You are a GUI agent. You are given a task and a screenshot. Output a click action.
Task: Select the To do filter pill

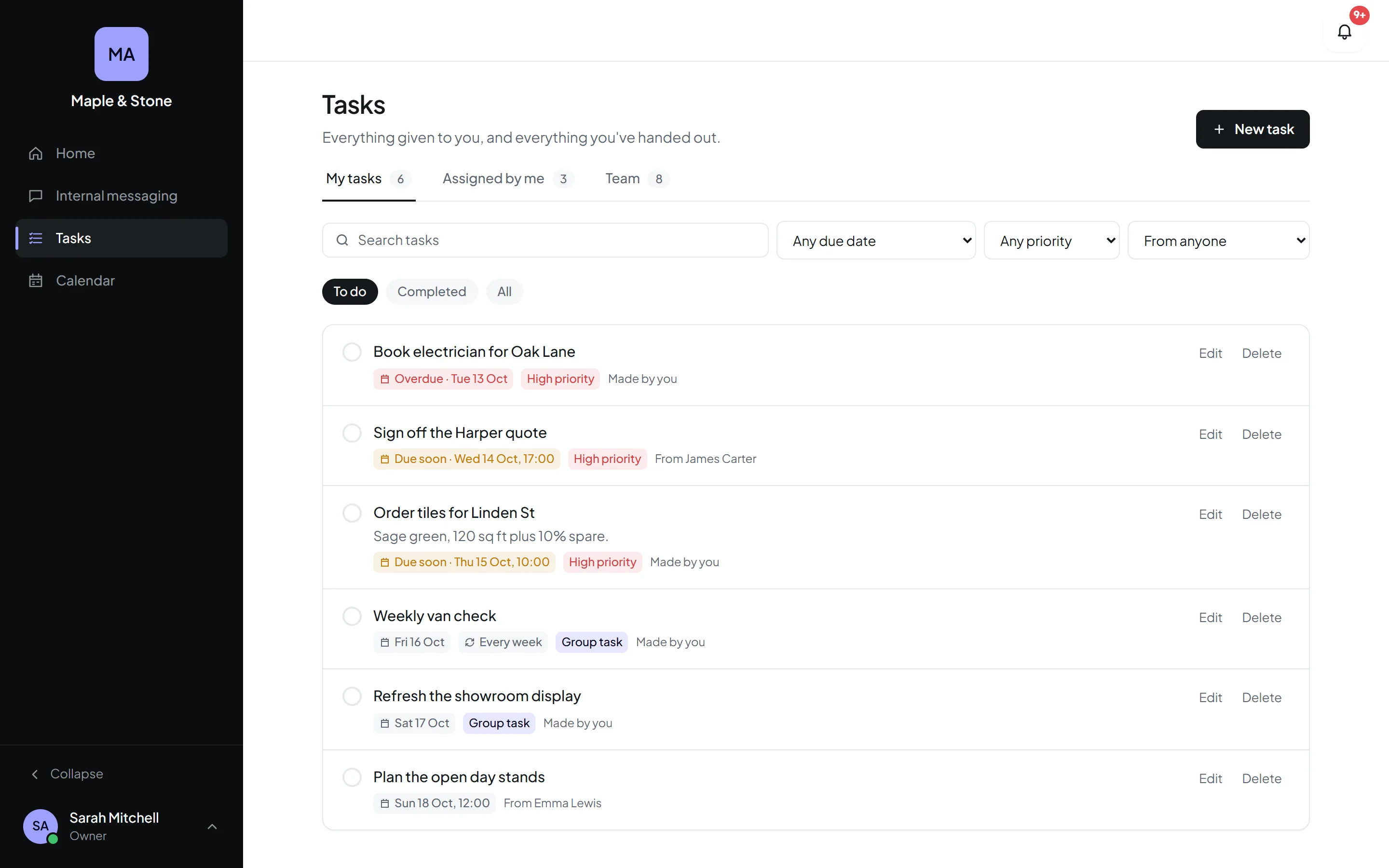(350, 292)
